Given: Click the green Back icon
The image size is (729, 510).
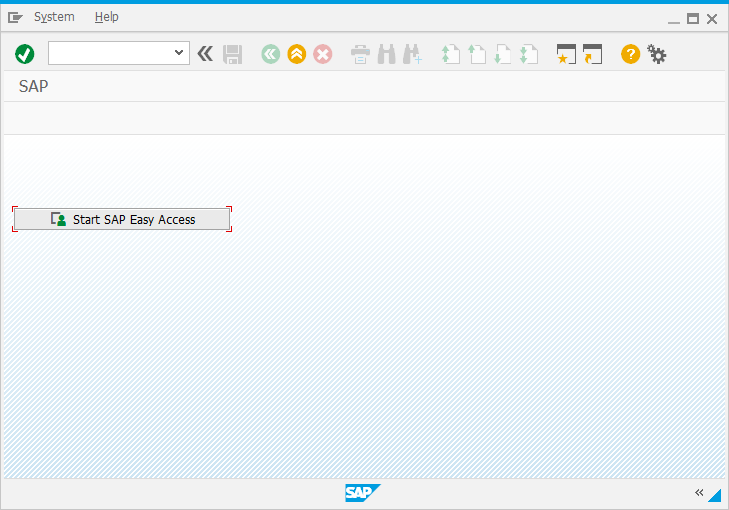Looking at the screenshot, I should click(271, 54).
